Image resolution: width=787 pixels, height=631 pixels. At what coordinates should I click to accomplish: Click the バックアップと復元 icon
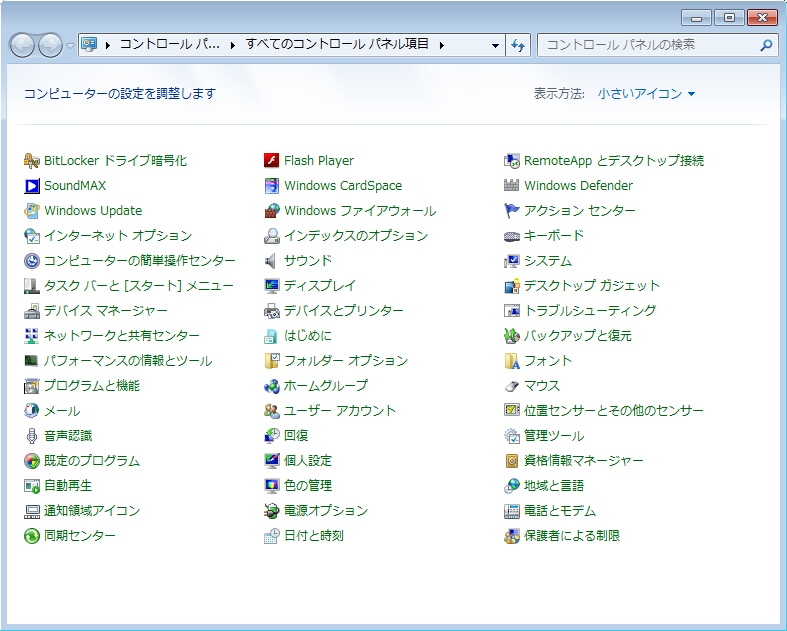point(511,335)
